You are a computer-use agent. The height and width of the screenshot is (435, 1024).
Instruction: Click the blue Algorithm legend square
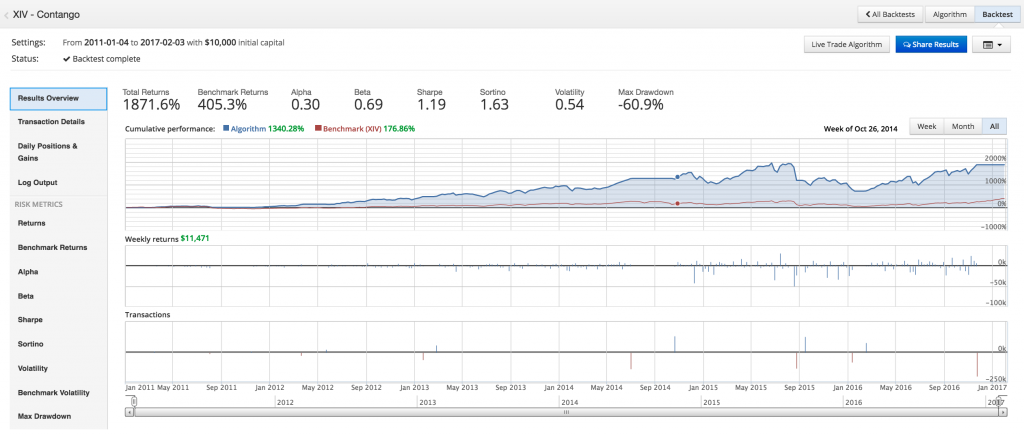pyautogui.click(x=227, y=129)
